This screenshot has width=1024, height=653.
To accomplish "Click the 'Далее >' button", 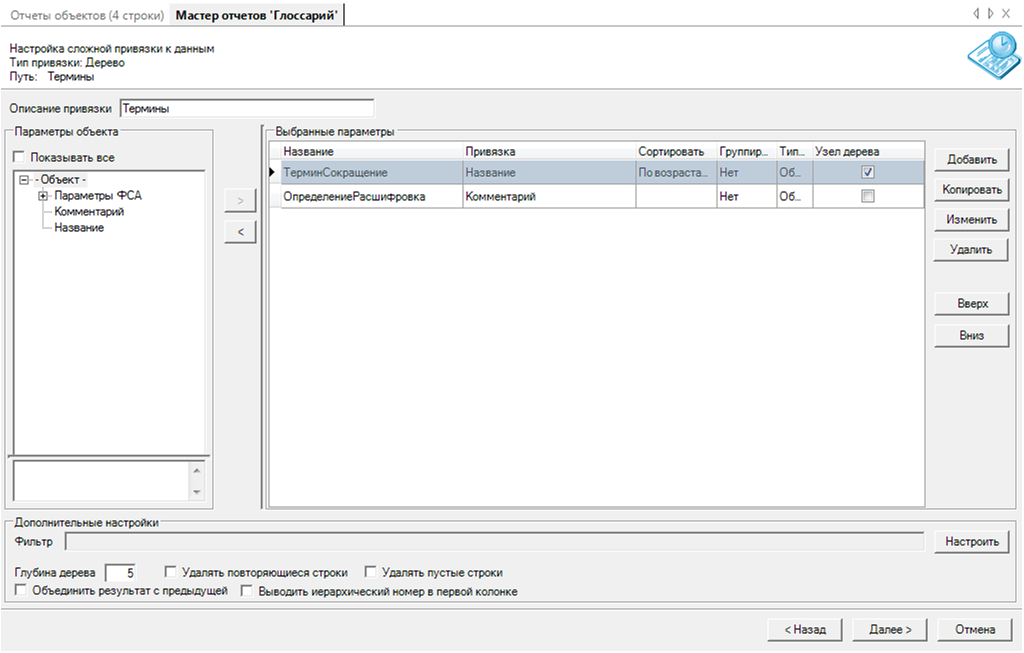I will [x=890, y=630].
